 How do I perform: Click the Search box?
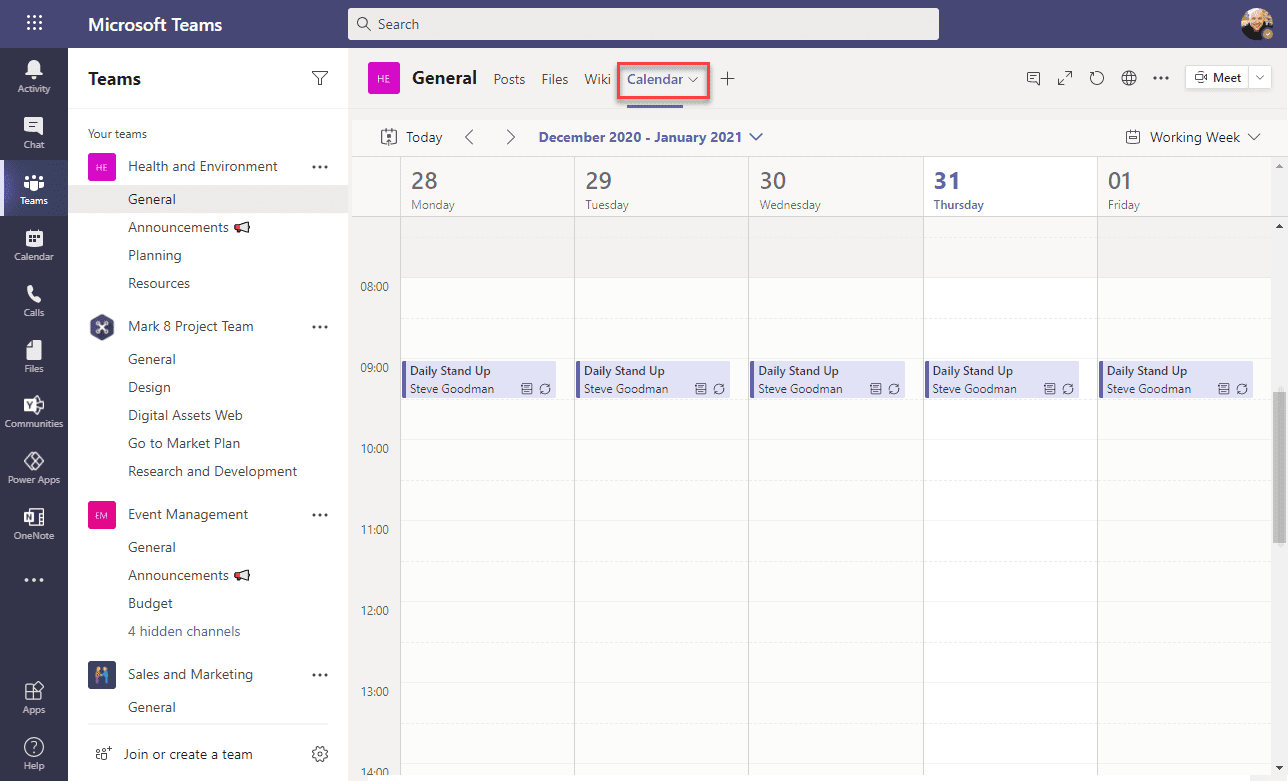(643, 24)
